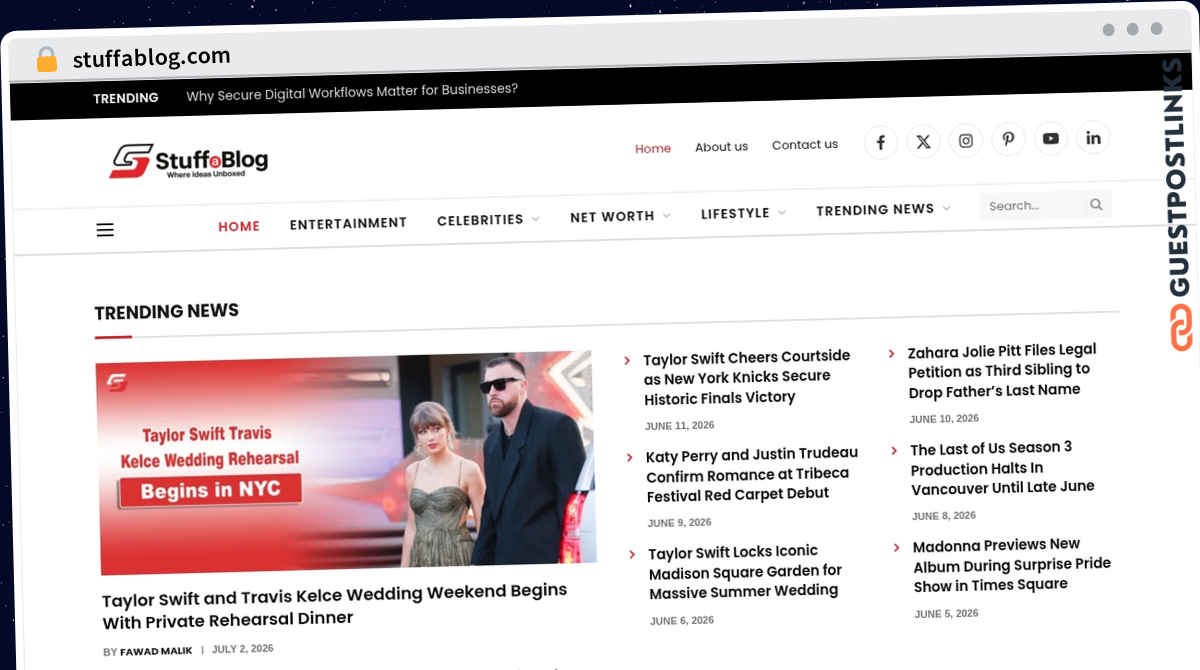The height and width of the screenshot is (670, 1200).
Task: Open the Taylor Swift Travis Kelce wedding thumbnail
Action: point(346,465)
